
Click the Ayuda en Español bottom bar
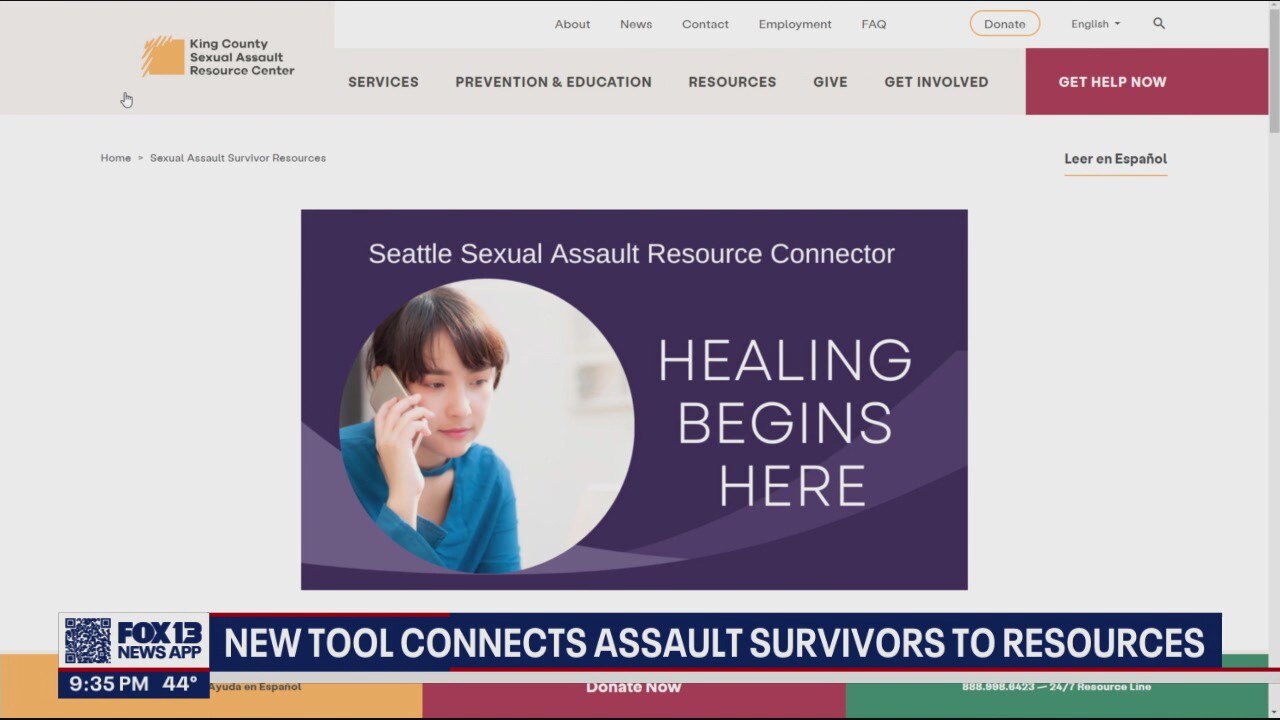(254, 687)
